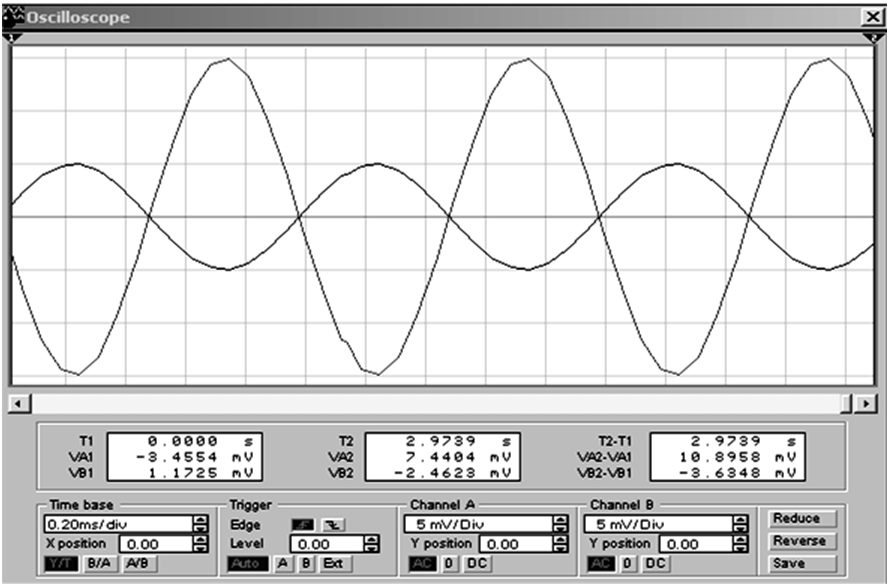Set trigger source to channel B
Viewport: 889px width, 586px height.
point(306,564)
